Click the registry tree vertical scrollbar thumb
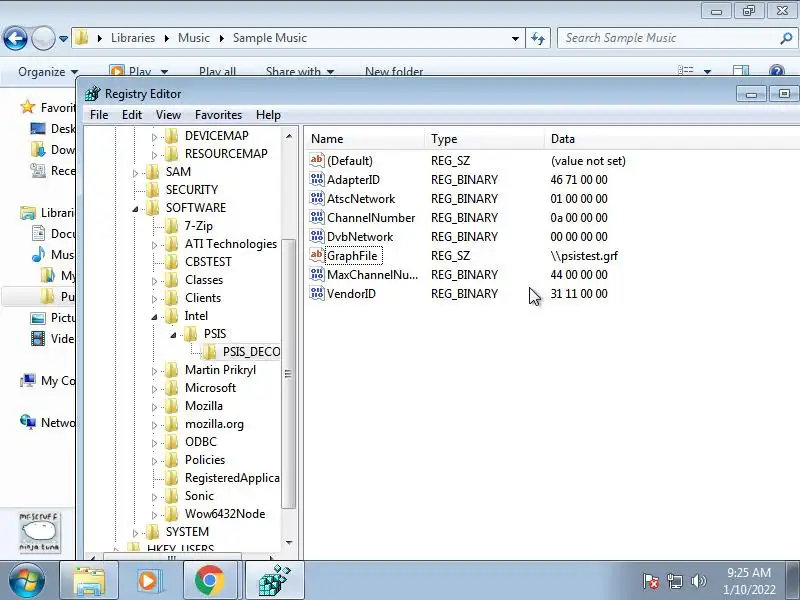 (x=288, y=373)
